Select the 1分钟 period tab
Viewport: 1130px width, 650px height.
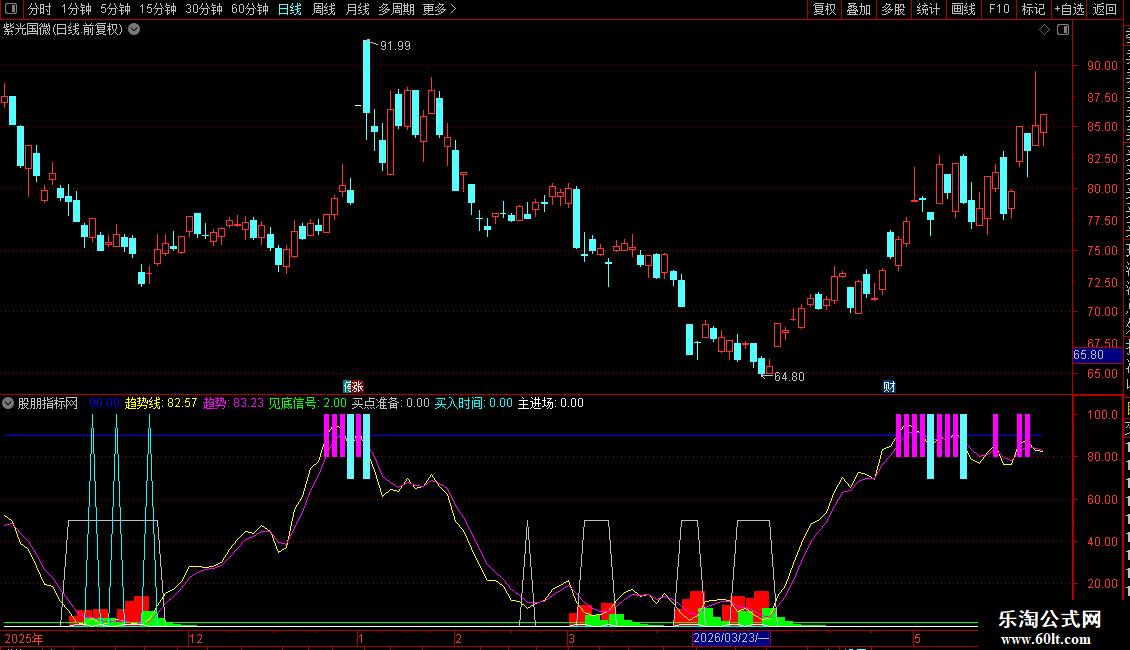[76, 9]
